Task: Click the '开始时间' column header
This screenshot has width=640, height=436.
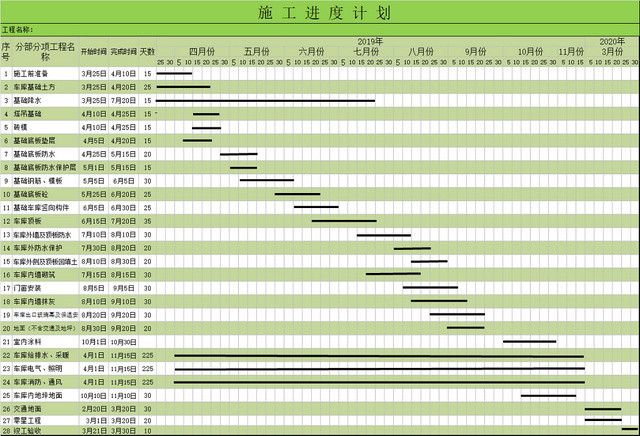Action: (93, 52)
